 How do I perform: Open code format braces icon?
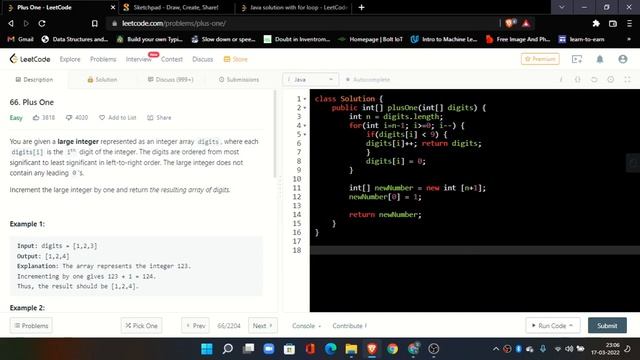(578, 80)
